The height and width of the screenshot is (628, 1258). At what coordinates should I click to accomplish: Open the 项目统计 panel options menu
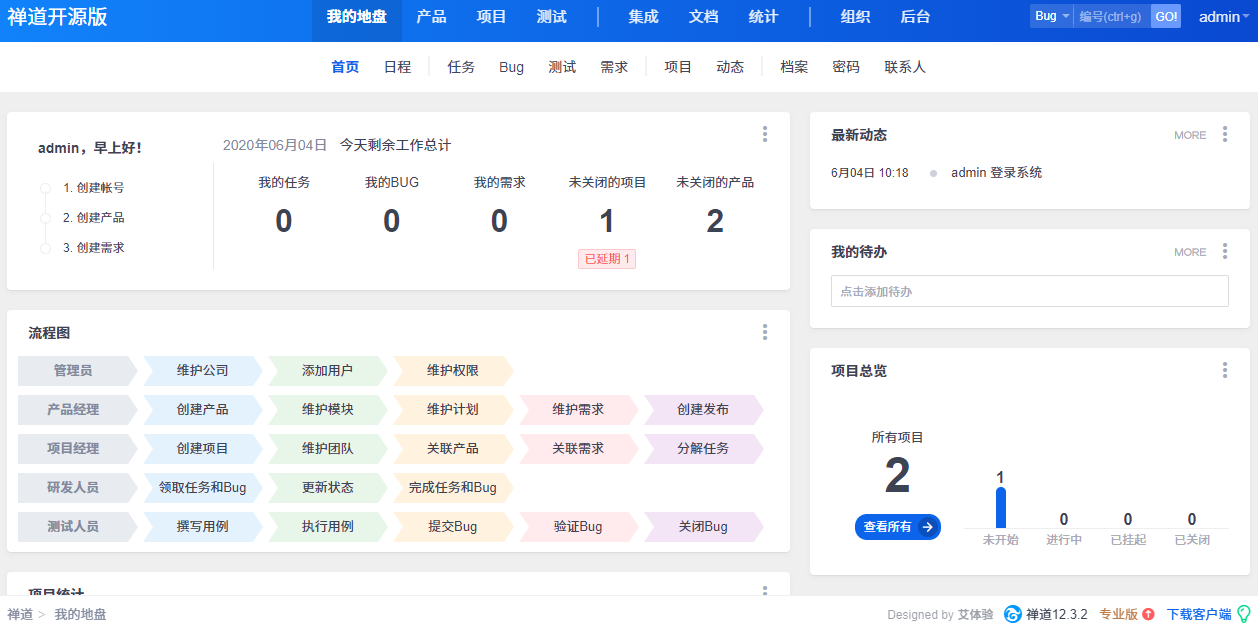coord(765,590)
